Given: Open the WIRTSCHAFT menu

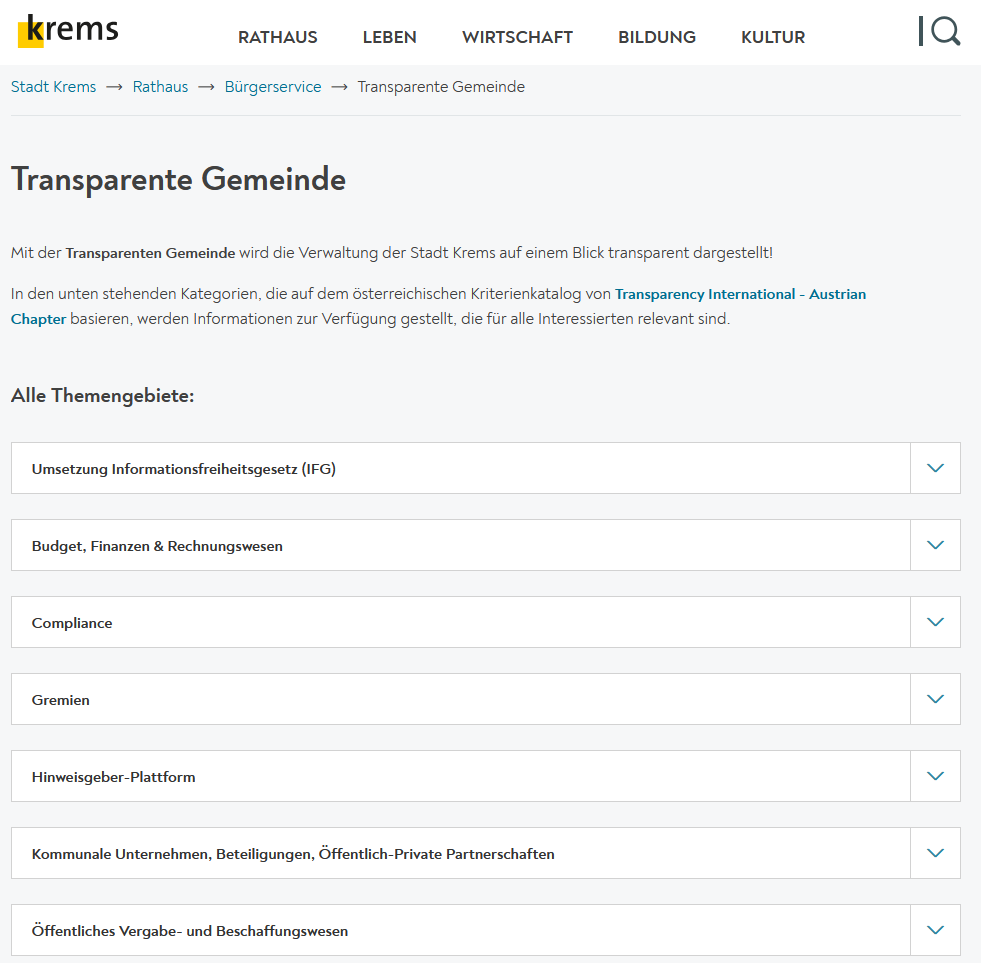Looking at the screenshot, I should 517,37.
